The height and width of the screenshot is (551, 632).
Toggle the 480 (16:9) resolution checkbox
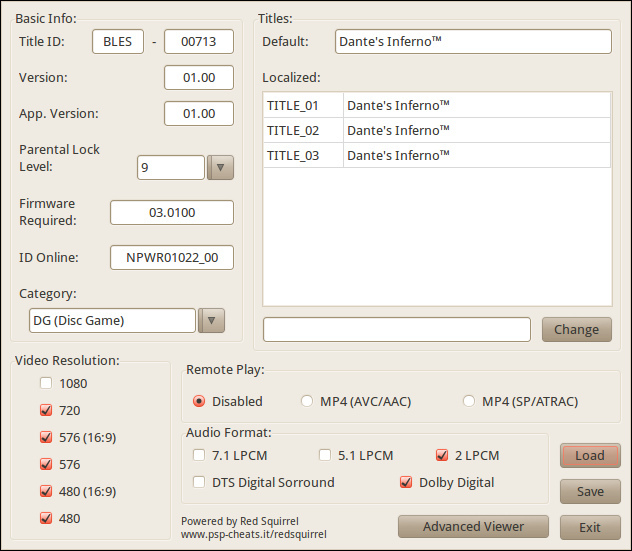46,491
